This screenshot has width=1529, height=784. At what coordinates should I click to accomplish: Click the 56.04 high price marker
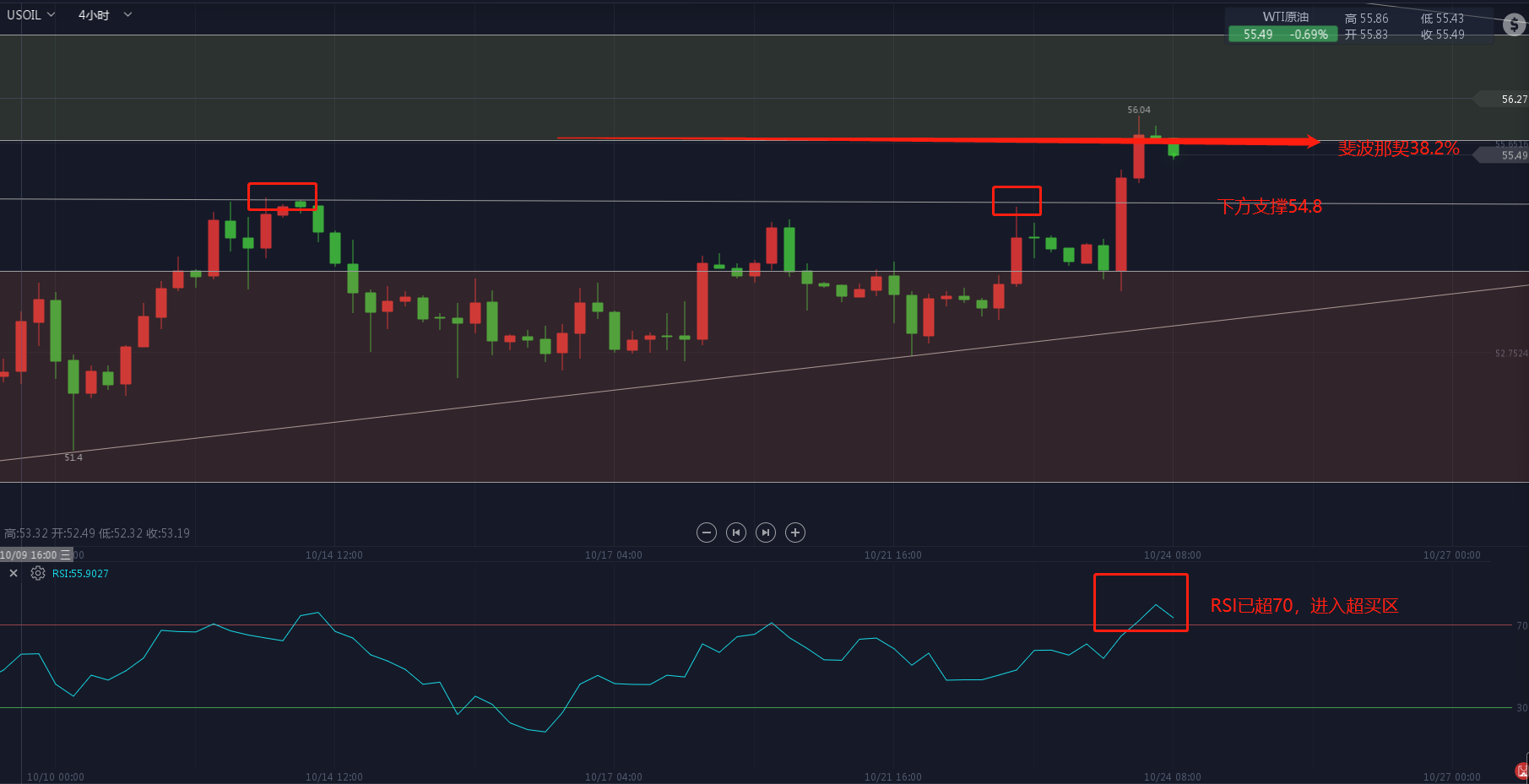point(1139,110)
